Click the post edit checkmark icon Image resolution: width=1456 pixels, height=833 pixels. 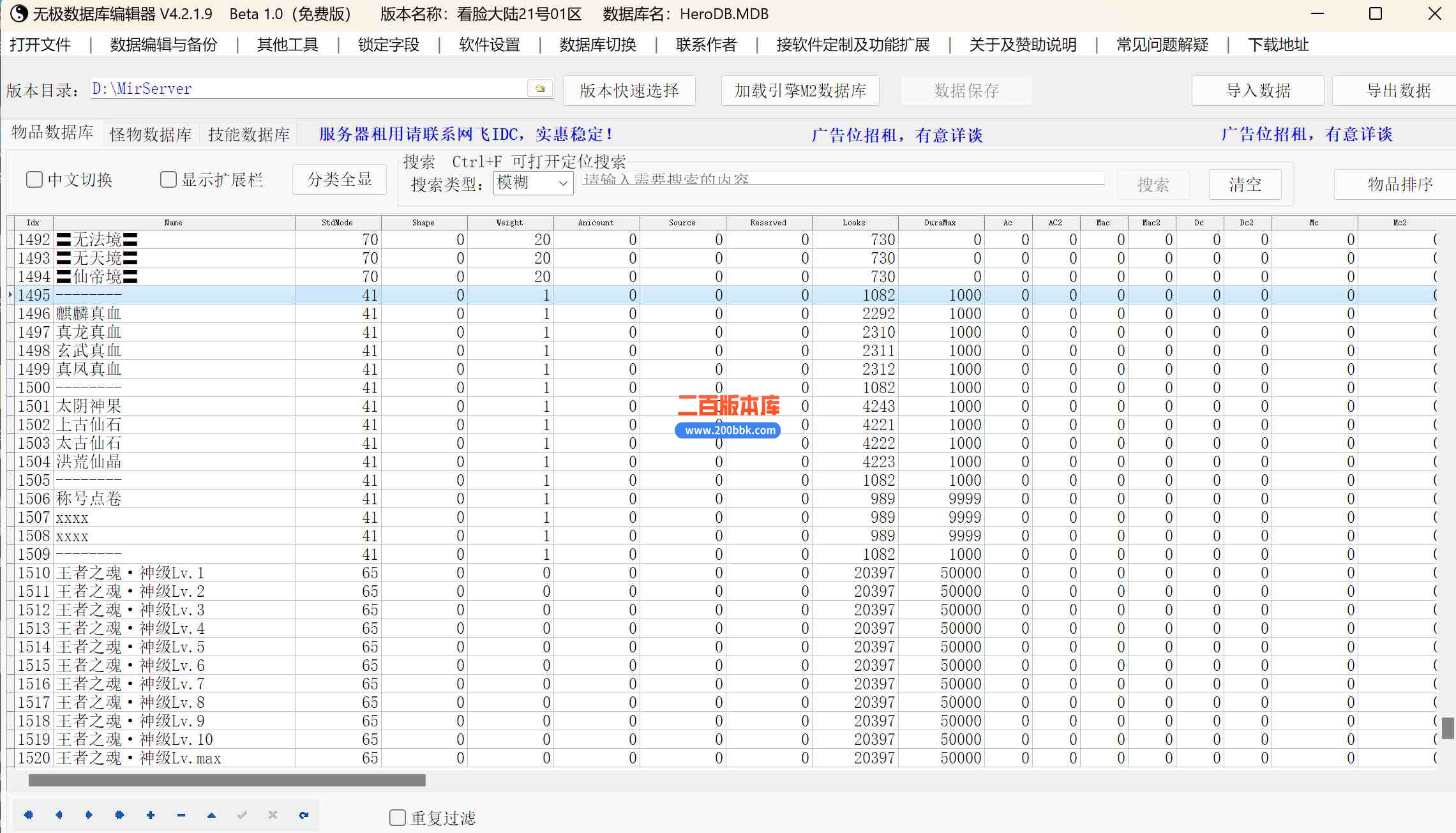click(x=242, y=814)
